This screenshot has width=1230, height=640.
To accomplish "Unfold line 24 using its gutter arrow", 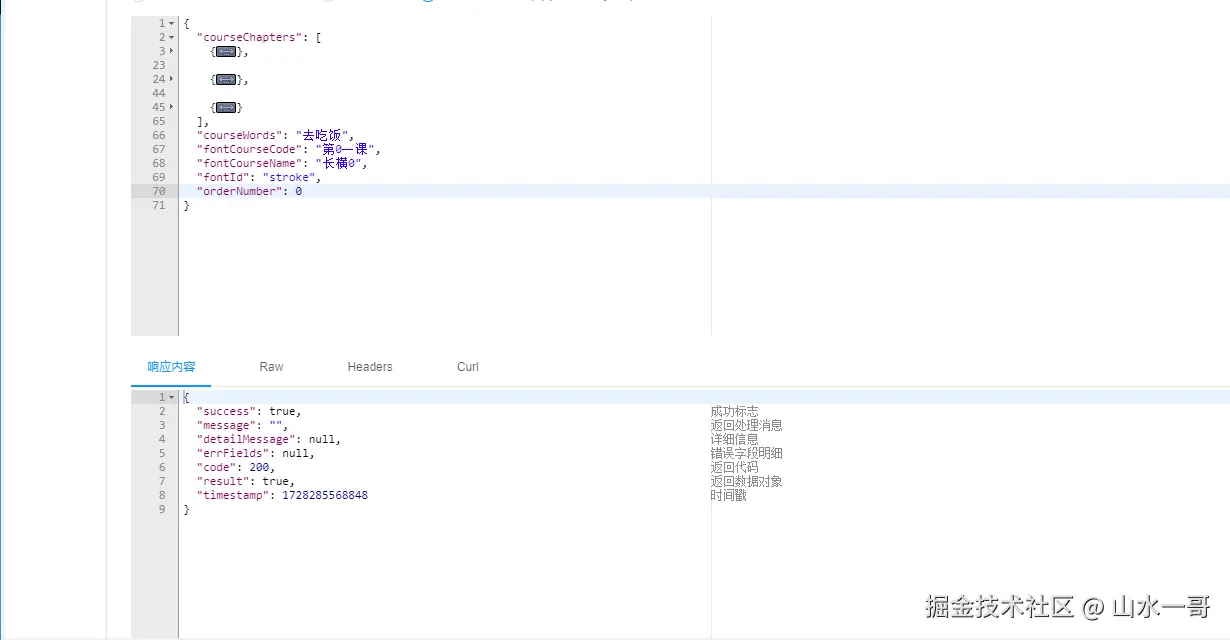I will point(172,79).
